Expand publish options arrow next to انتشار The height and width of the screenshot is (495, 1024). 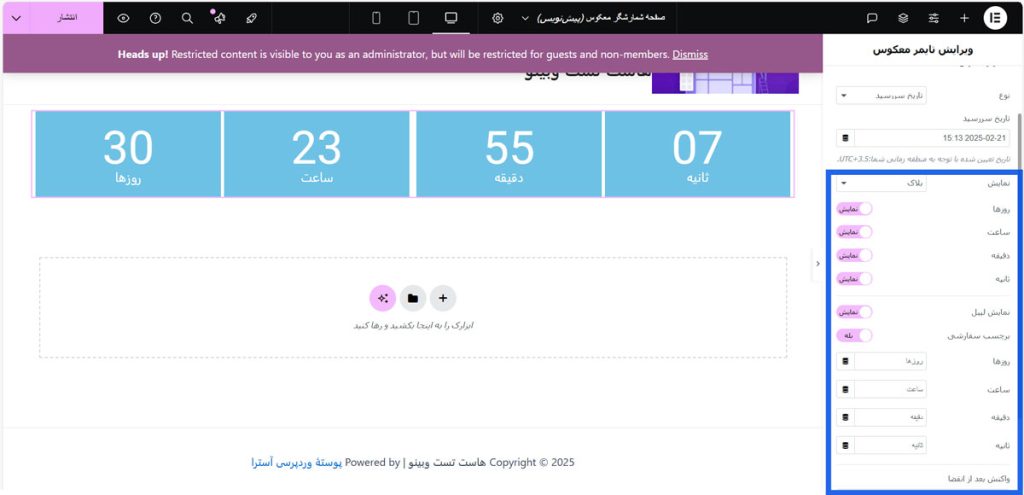(x=16, y=18)
